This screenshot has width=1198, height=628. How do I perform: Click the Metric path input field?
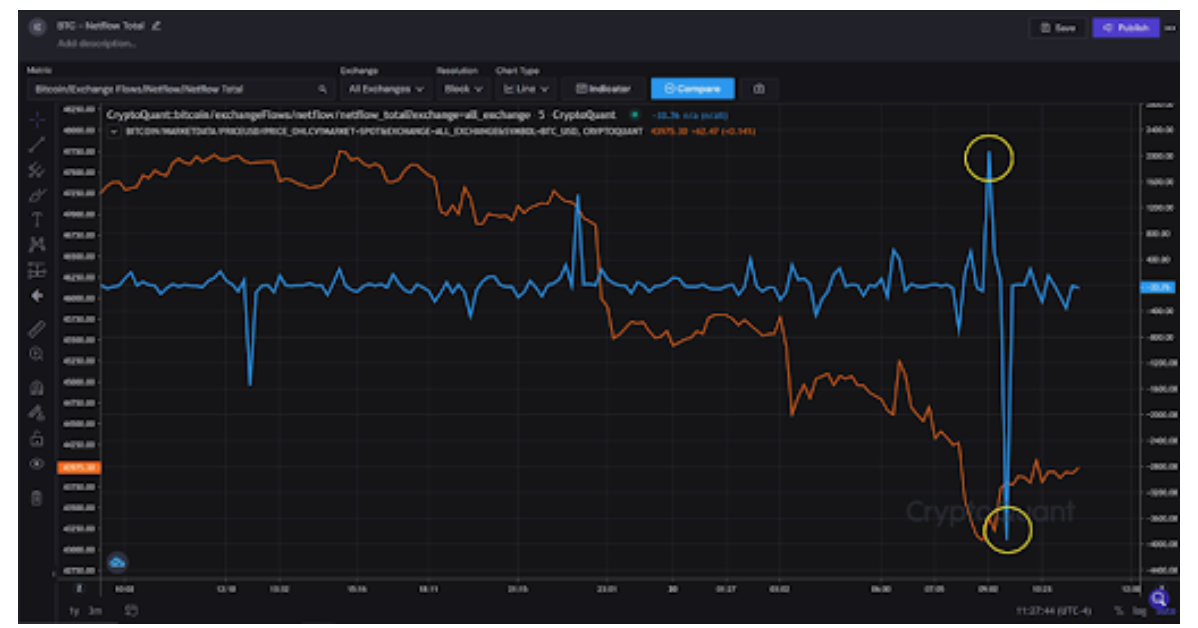[x=180, y=89]
